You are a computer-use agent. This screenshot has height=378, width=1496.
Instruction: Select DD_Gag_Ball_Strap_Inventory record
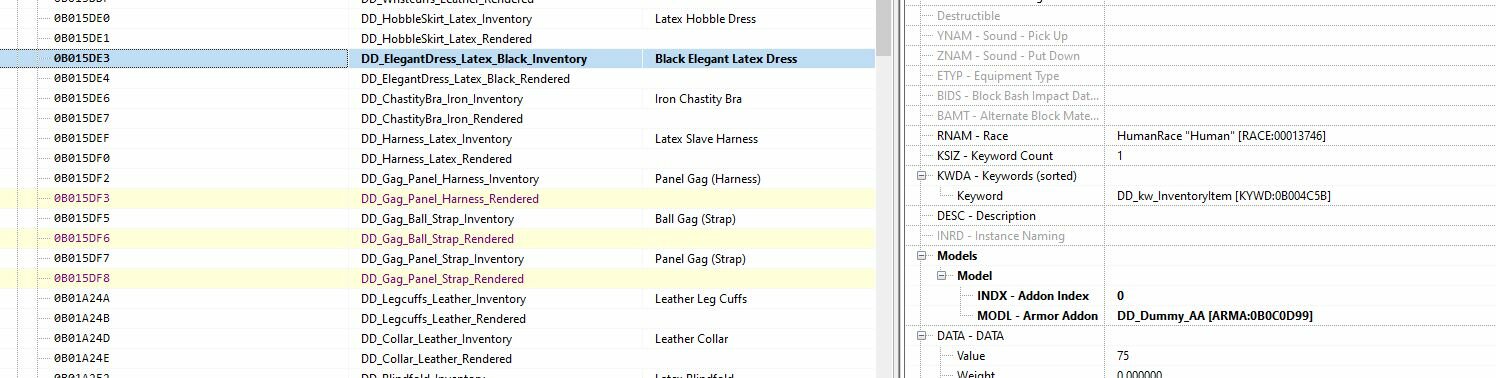point(437,219)
